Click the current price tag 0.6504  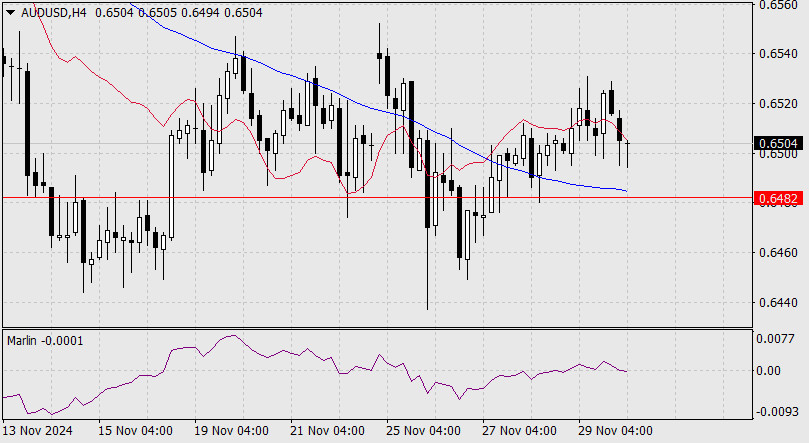point(778,143)
